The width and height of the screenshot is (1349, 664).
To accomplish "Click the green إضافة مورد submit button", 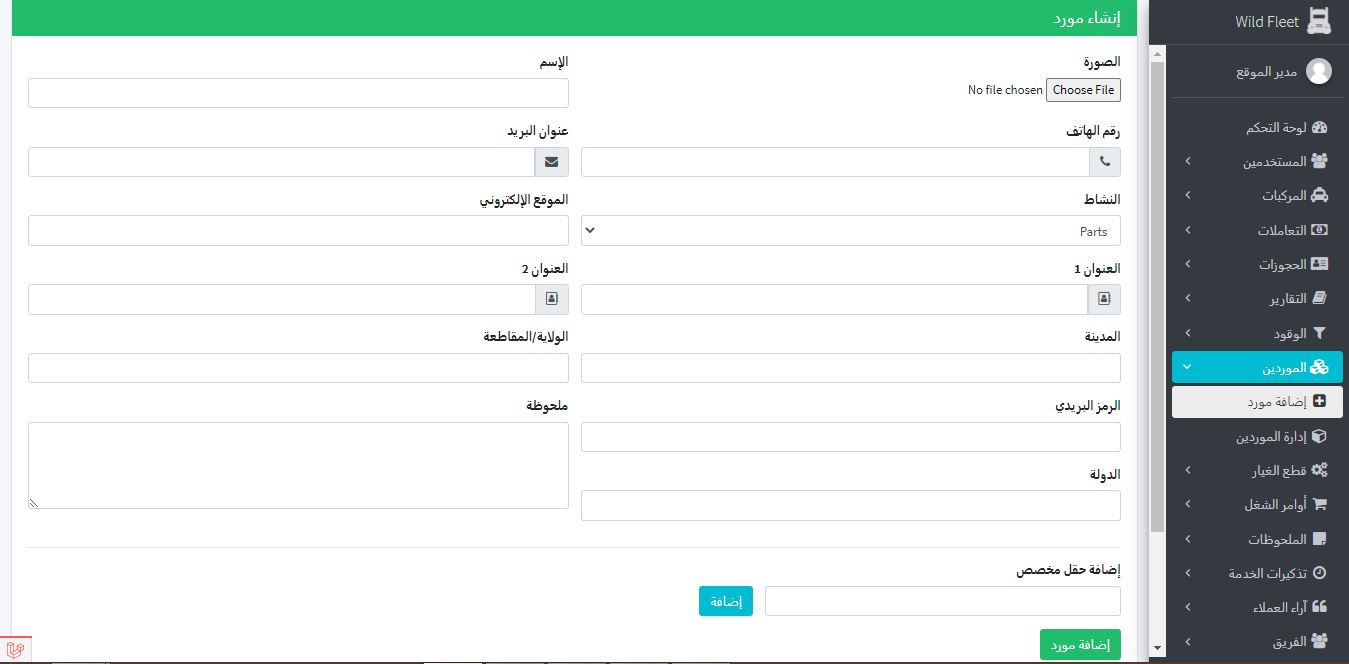I will pos(1080,645).
